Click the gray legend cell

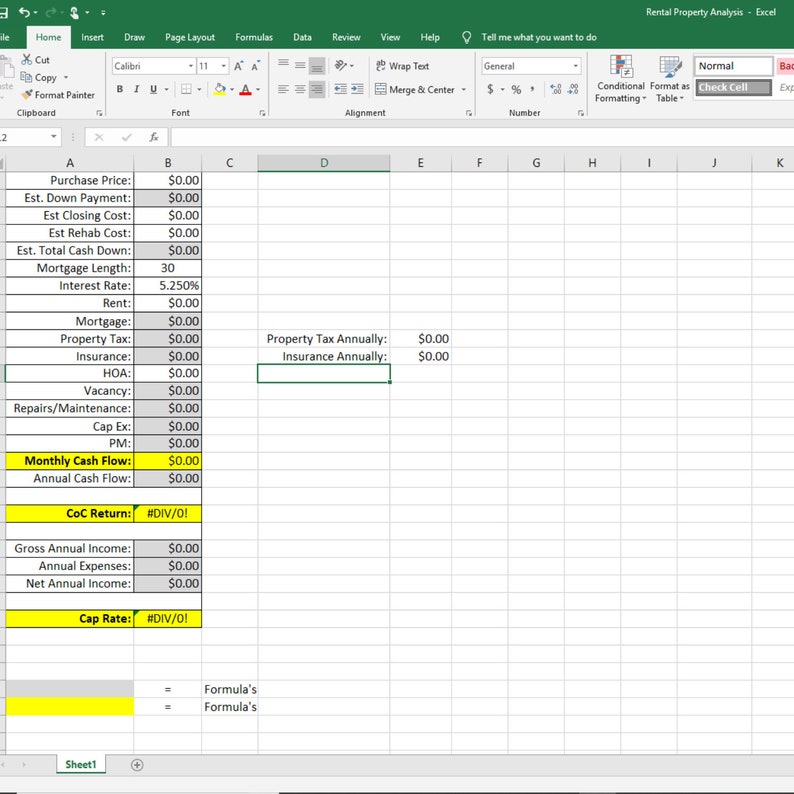(x=69, y=689)
